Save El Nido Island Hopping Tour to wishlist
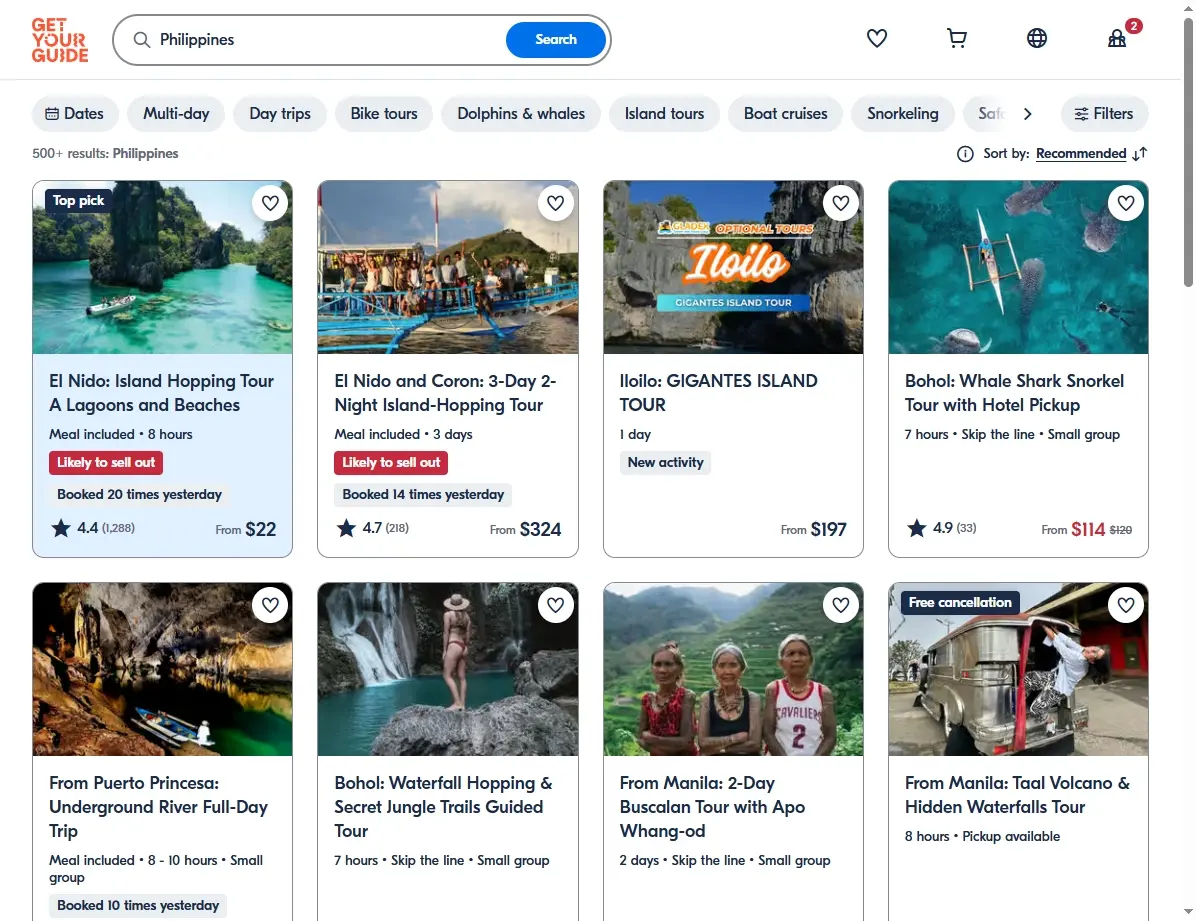The width and height of the screenshot is (1196, 921). (x=270, y=203)
